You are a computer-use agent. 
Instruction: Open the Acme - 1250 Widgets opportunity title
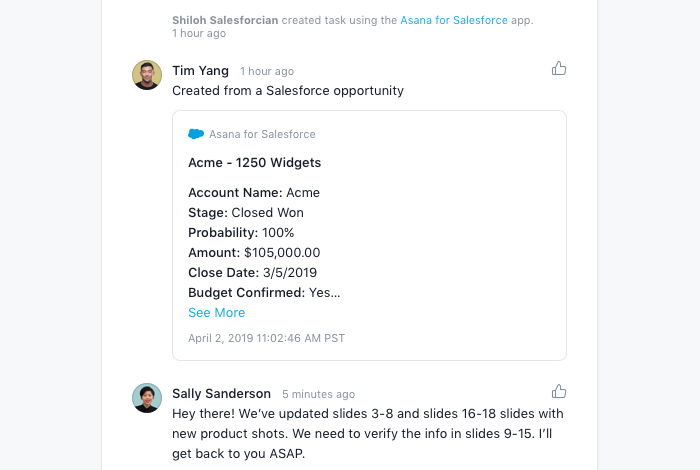click(254, 162)
